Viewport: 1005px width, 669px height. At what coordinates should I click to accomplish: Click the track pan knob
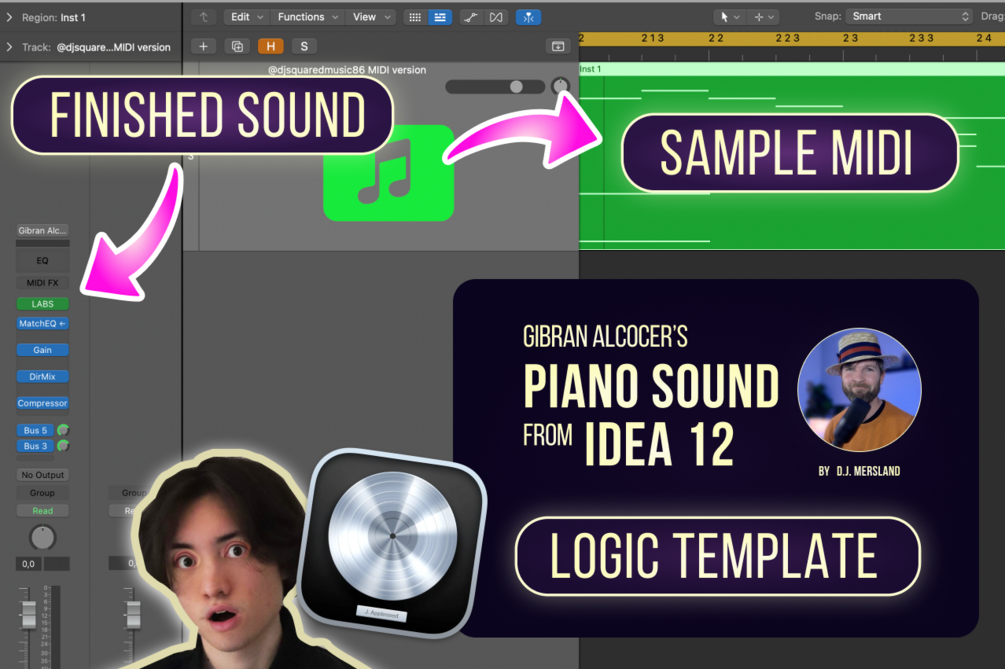(x=560, y=87)
